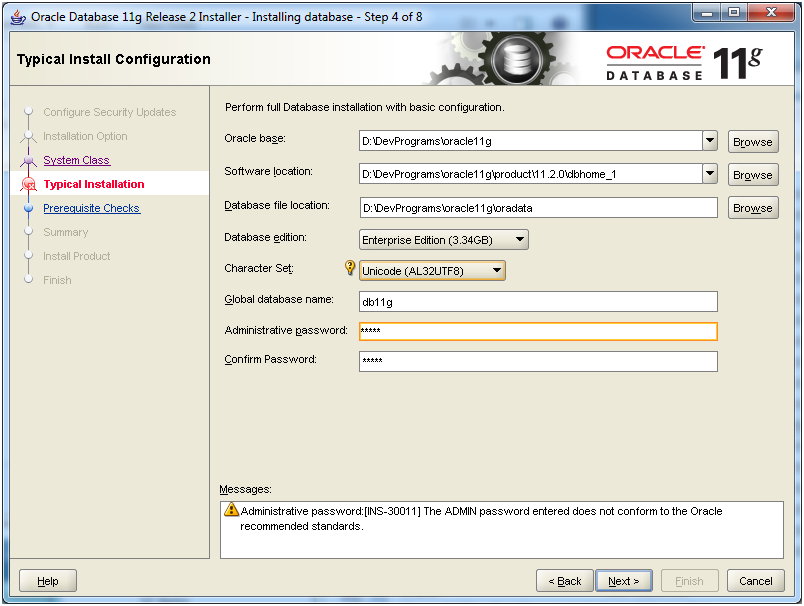Click the Java installer icon in title bar
Image resolution: width=804 pixels, height=606 pixels.
click(18, 17)
